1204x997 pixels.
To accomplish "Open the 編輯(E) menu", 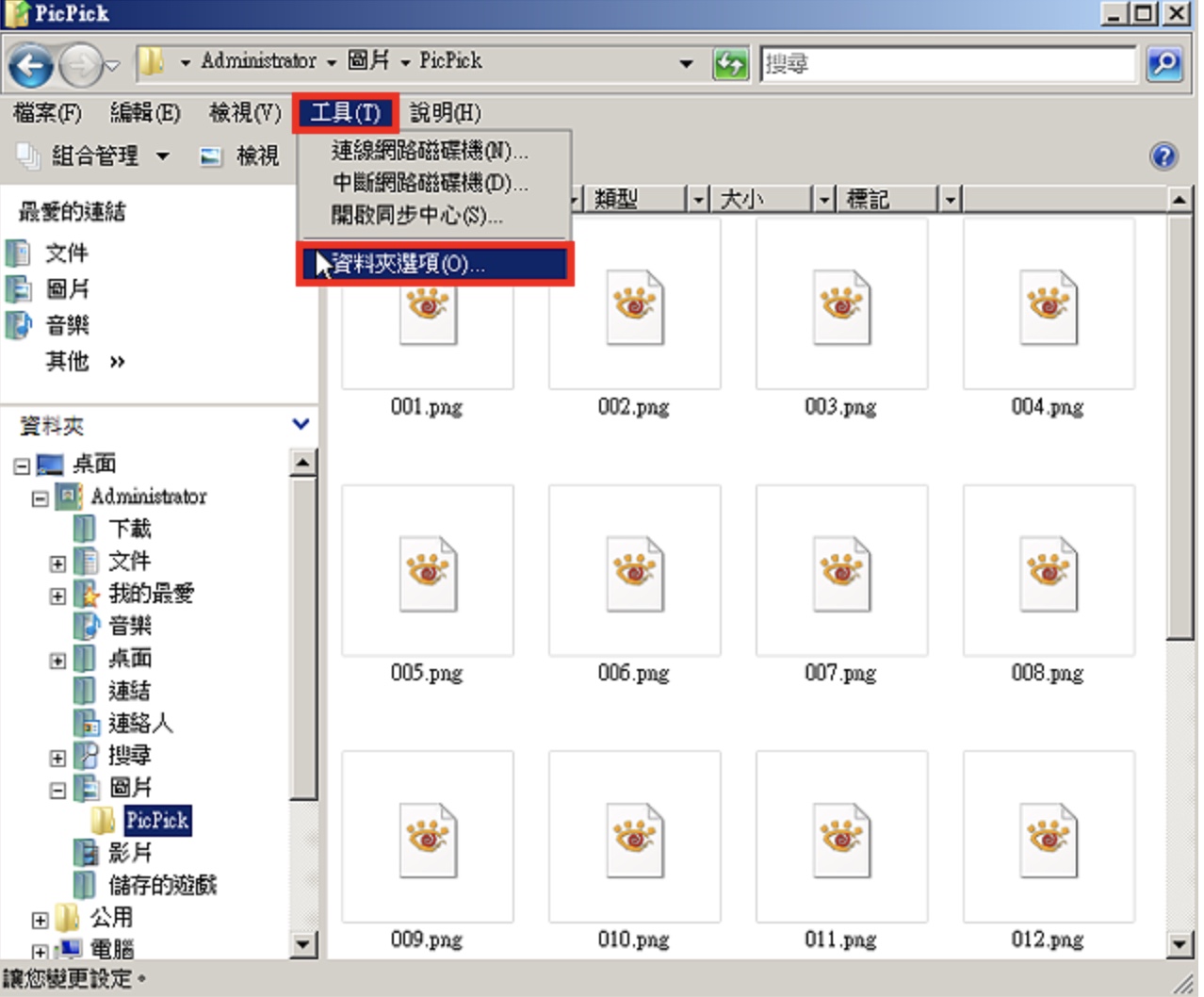I will pos(145,113).
